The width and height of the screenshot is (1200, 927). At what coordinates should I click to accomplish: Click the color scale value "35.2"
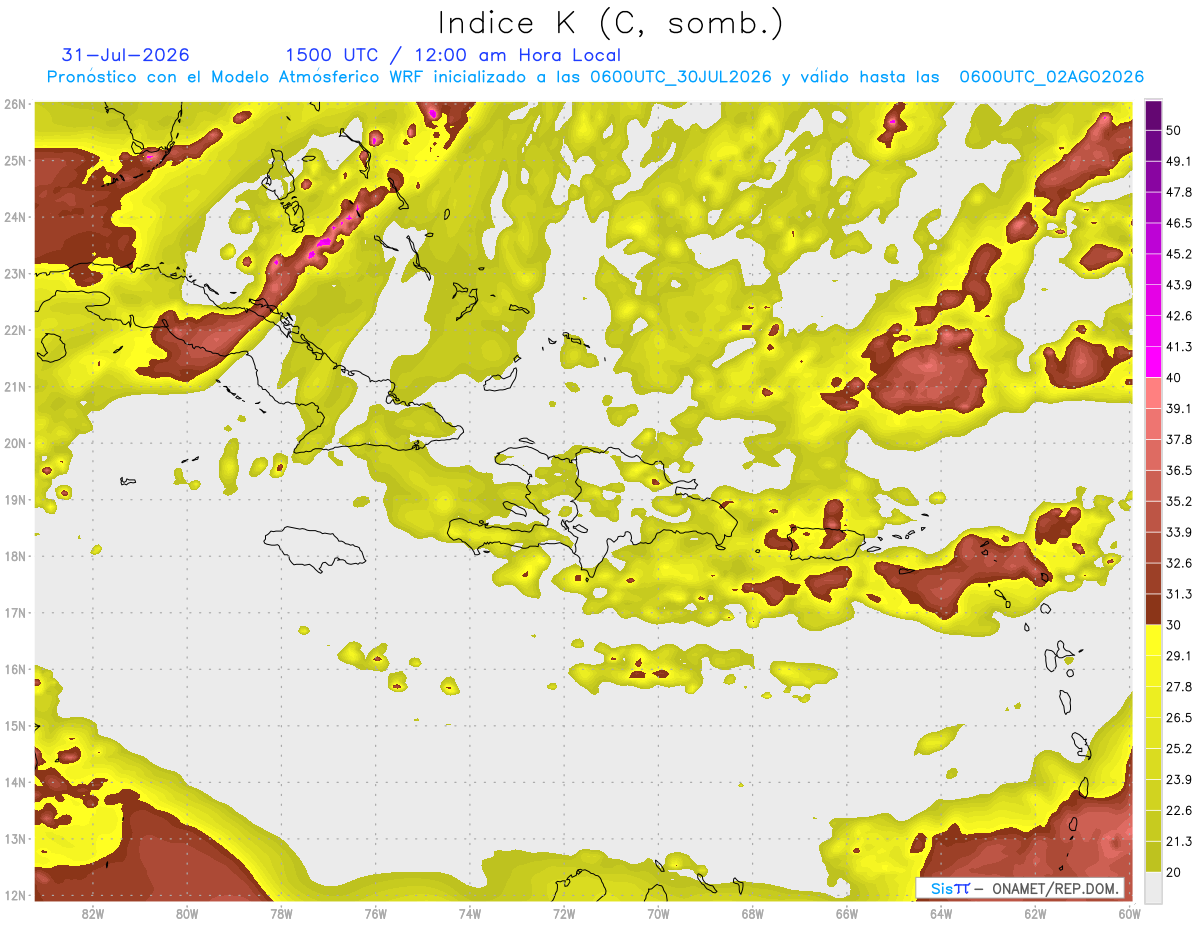click(x=1178, y=501)
